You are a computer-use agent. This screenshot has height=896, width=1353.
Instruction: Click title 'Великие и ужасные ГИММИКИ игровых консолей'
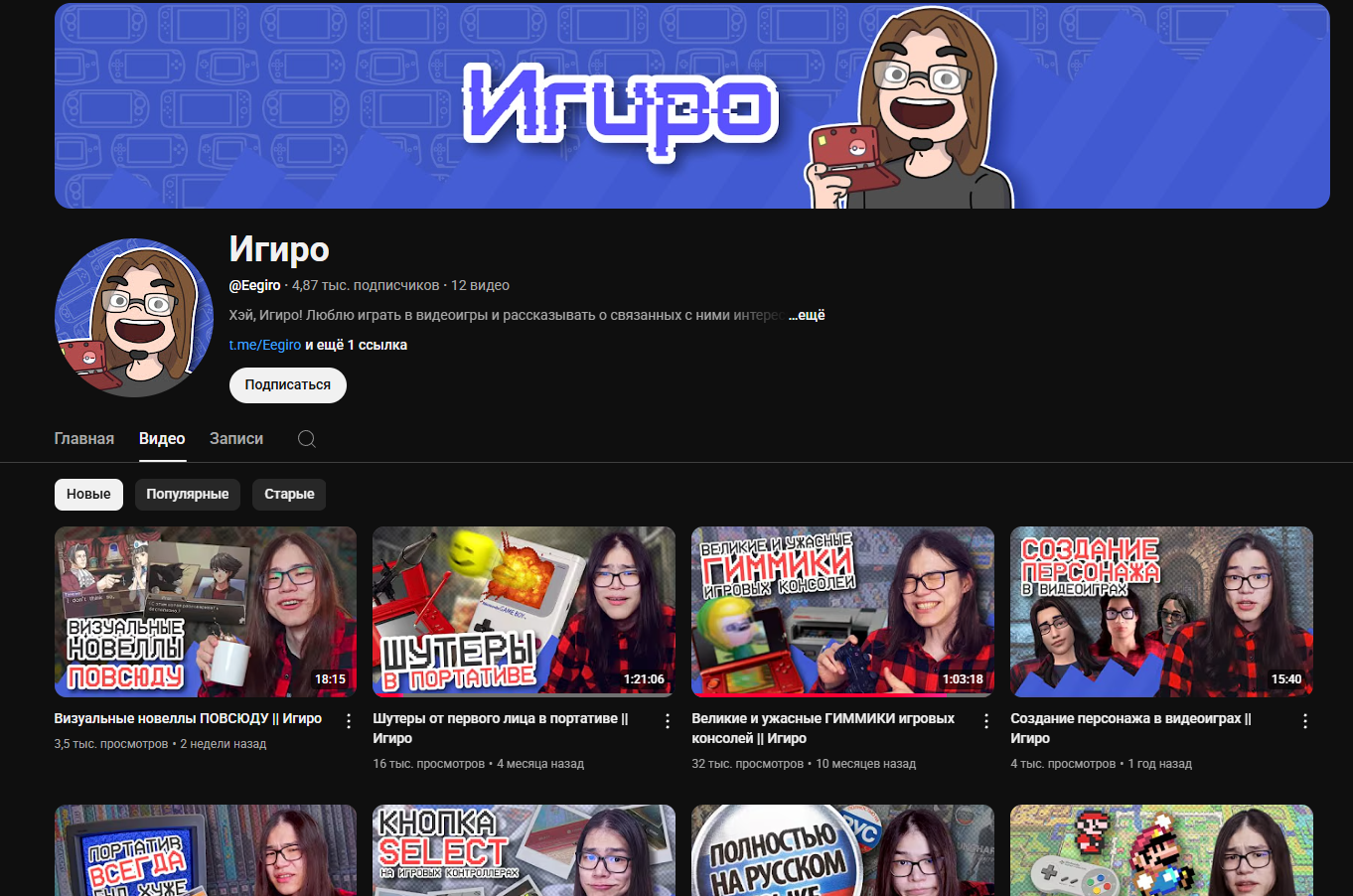coord(824,728)
